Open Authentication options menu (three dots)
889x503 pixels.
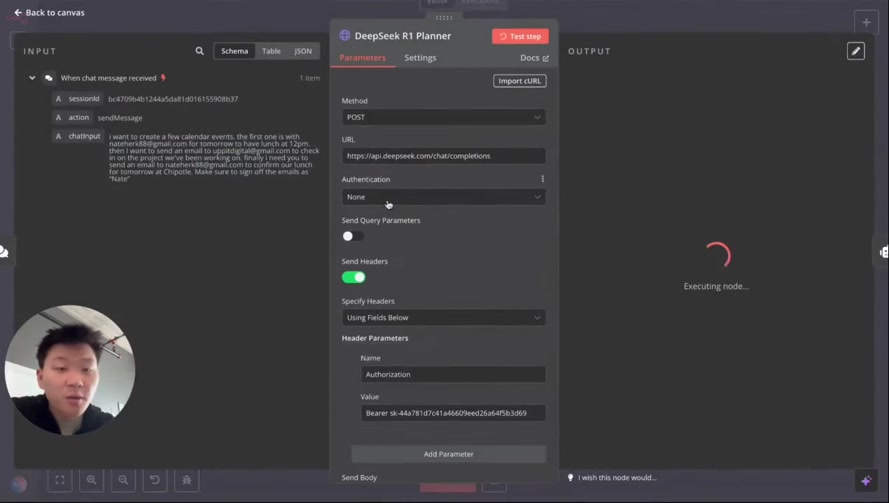click(x=543, y=179)
